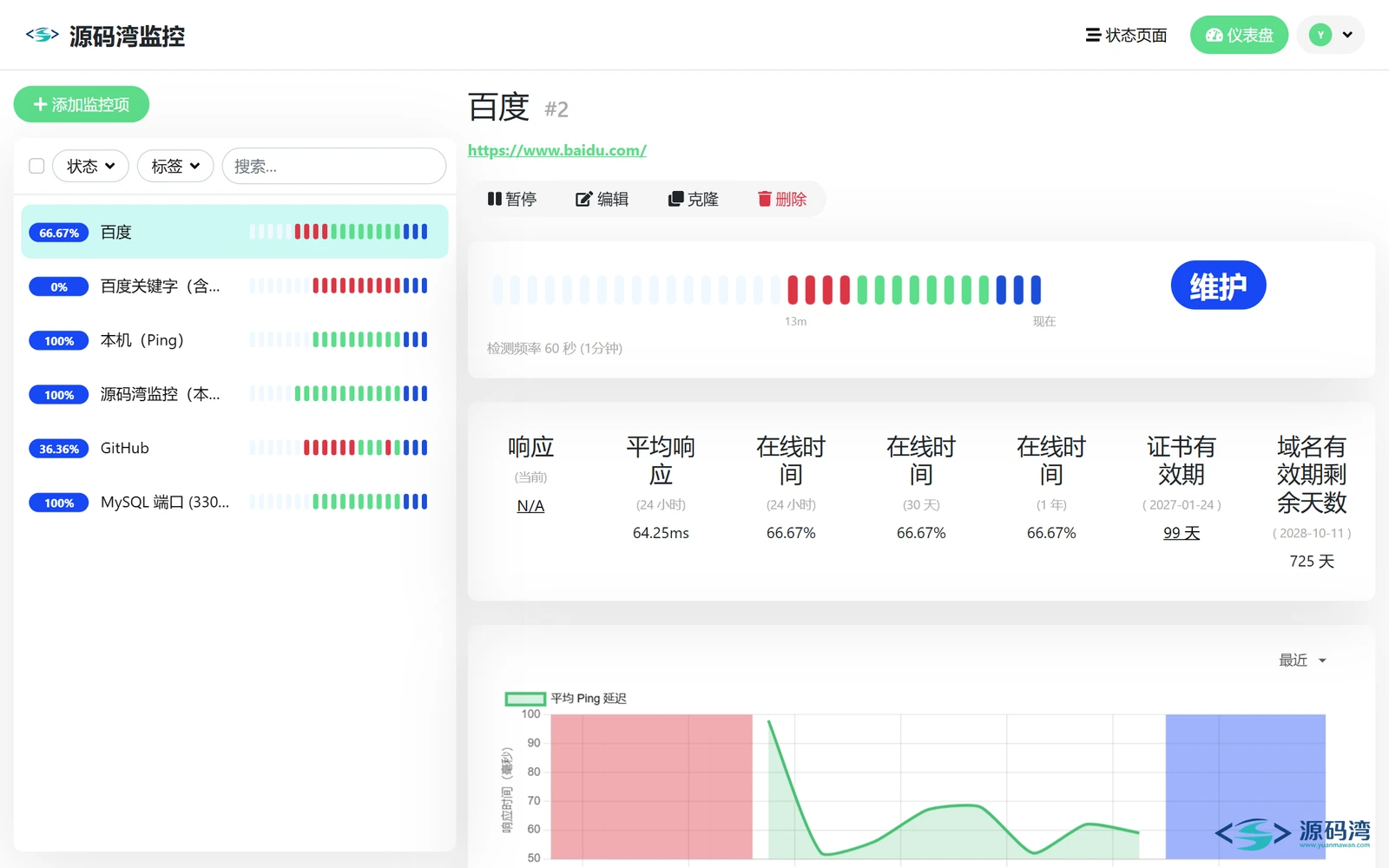Select the MySQL 端口 monitor
The image size is (1389, 868).
[234, 502]
